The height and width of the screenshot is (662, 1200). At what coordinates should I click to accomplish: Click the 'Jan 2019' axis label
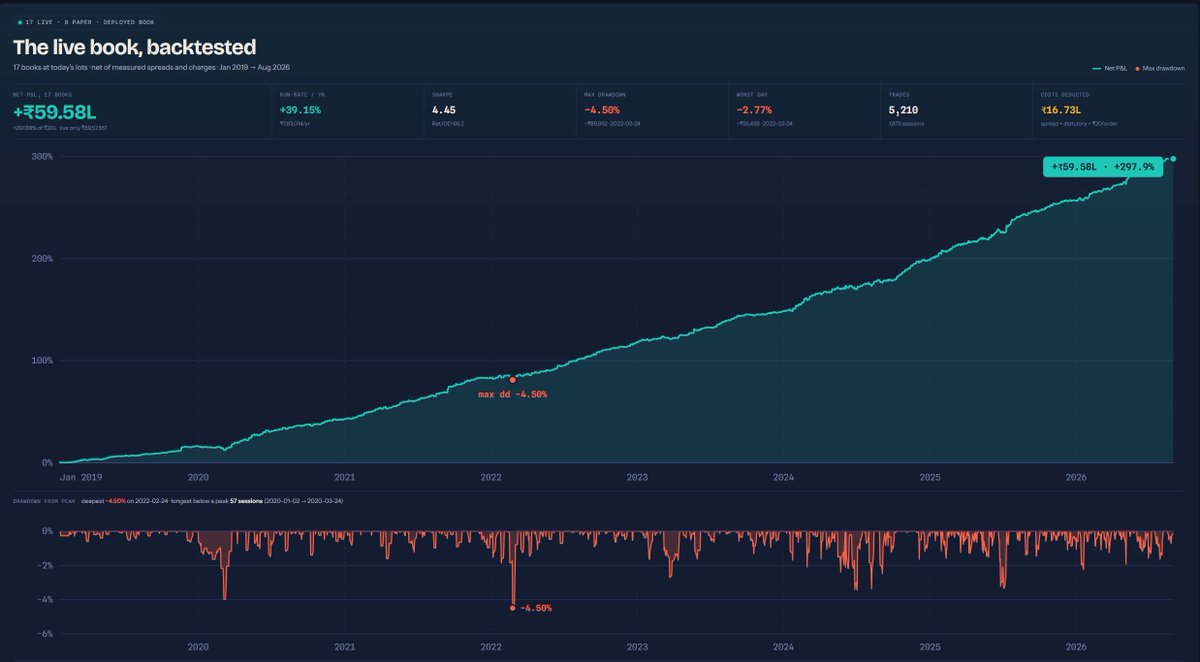81,477
